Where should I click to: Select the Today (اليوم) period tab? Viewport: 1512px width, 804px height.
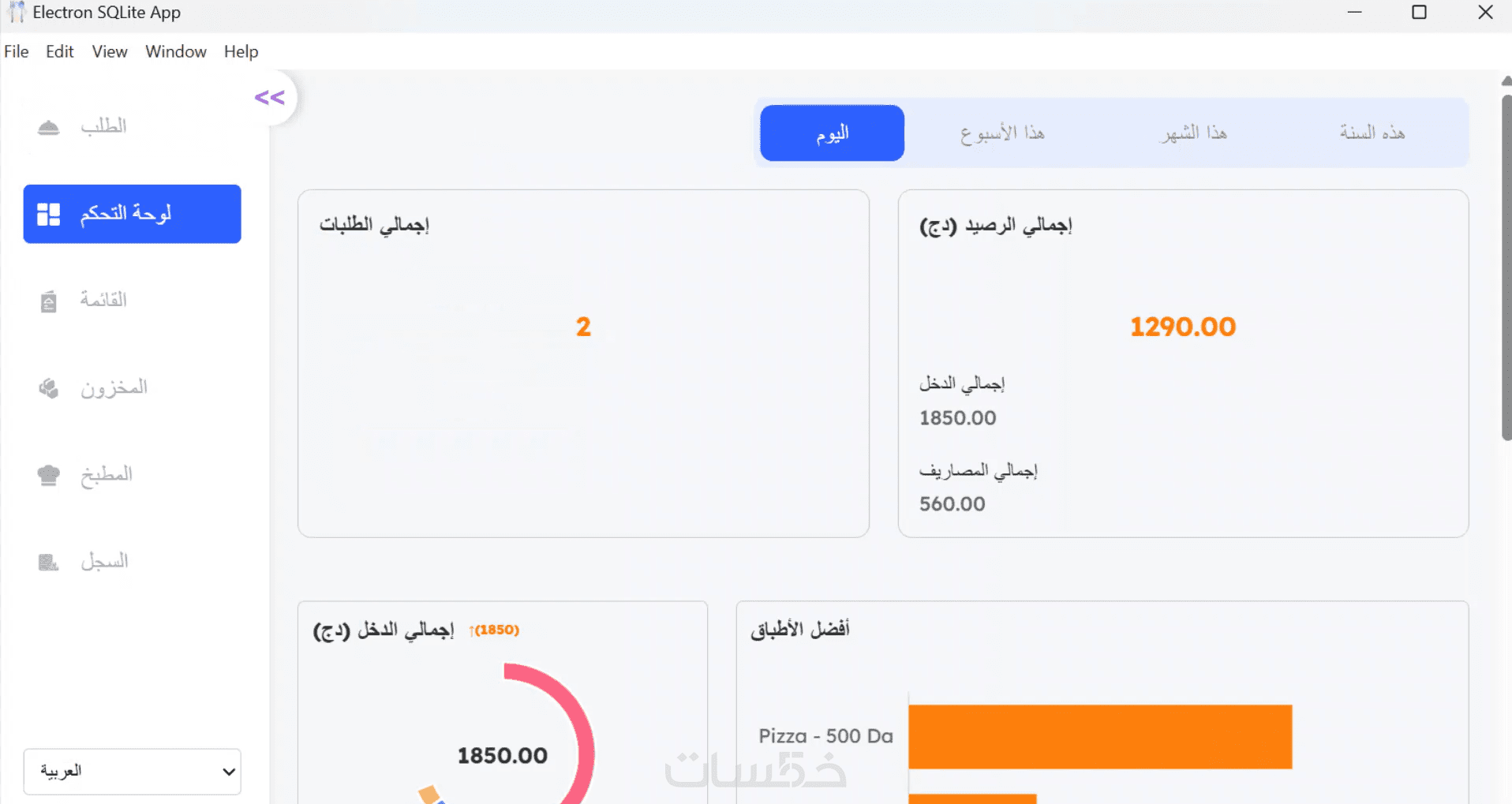click(x=832, y=133)
